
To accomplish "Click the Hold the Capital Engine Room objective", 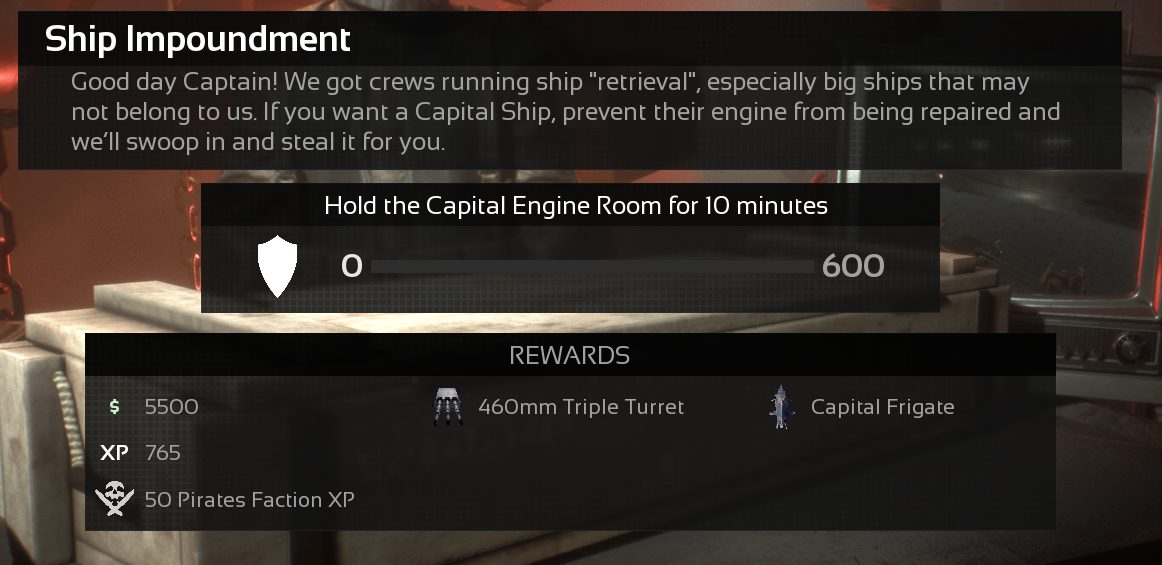I will [576, 207].
